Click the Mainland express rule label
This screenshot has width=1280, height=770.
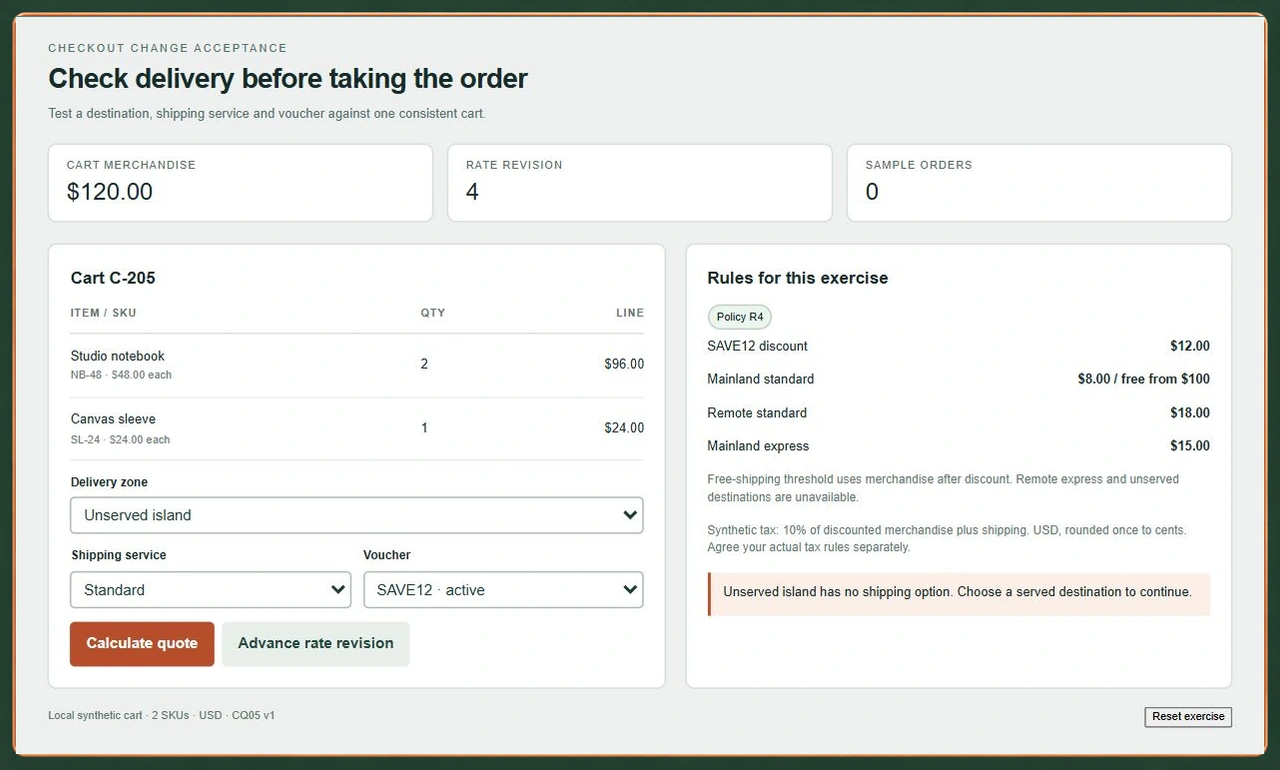(758, 446)
